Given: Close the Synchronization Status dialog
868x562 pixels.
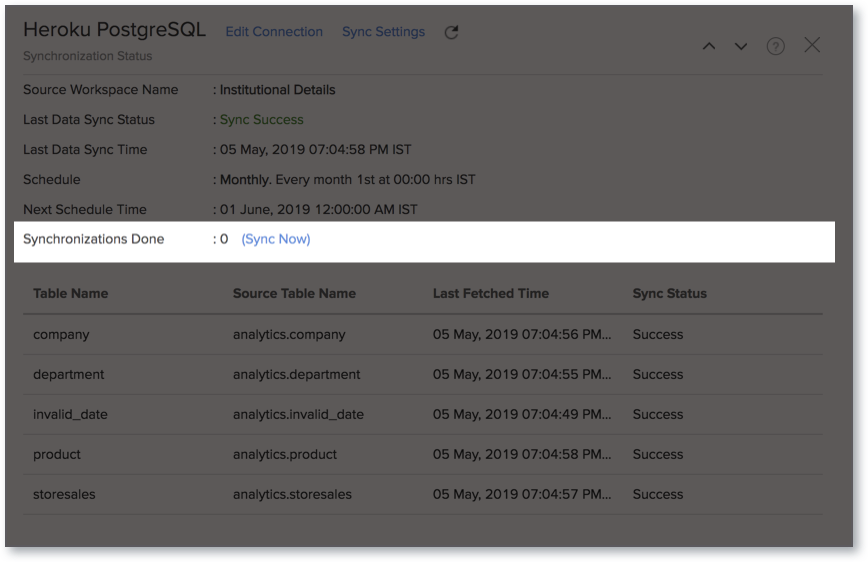Looking at the screenshot, I should [812, 45].
